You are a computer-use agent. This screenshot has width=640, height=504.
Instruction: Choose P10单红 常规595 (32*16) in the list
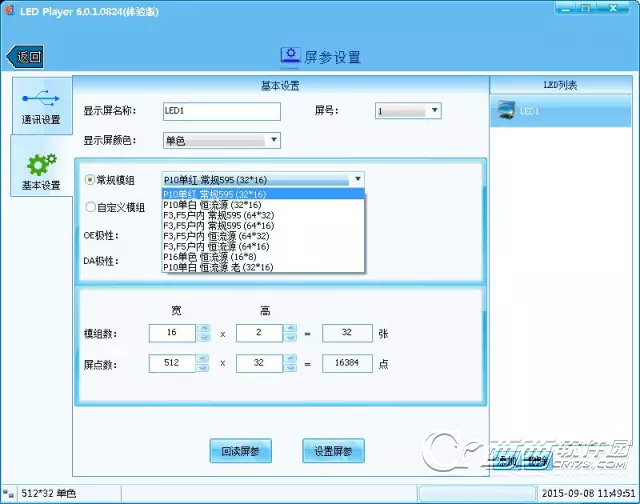click(263, 194)
